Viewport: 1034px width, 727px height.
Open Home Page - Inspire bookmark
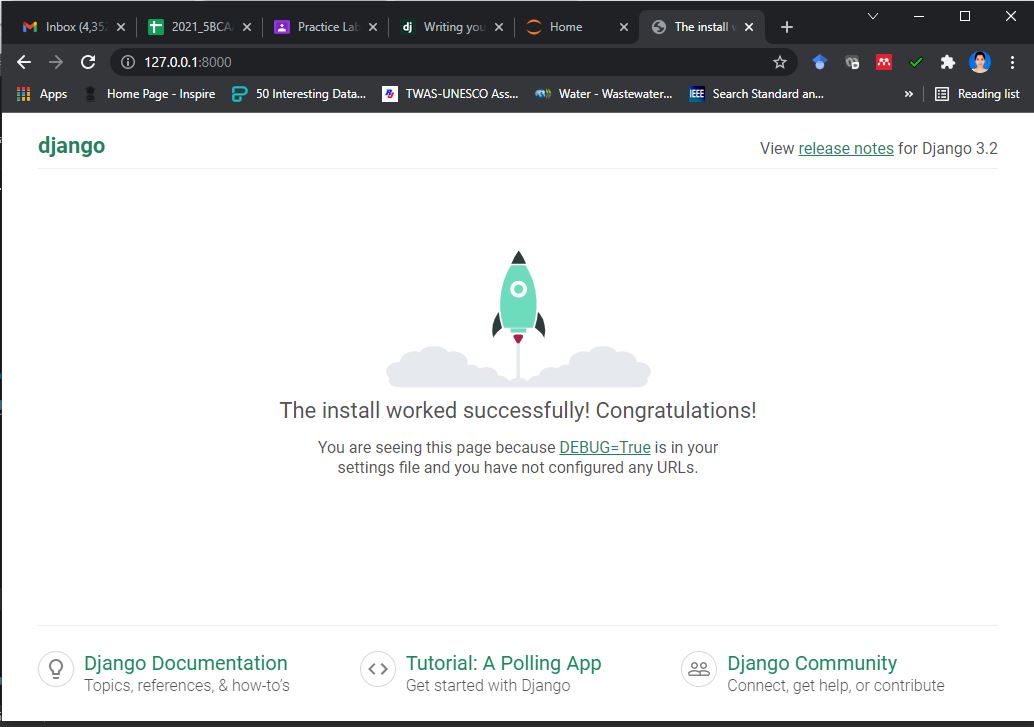[150, 94]
